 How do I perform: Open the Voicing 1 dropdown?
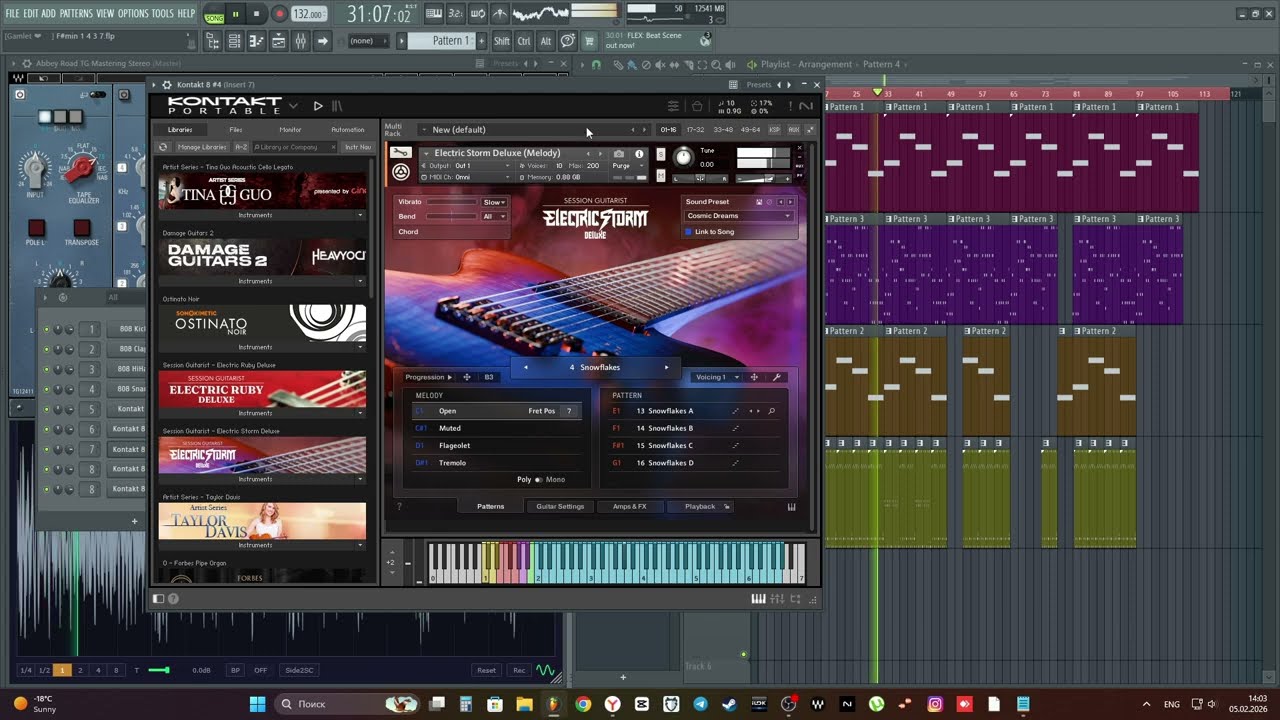(717, 377)
